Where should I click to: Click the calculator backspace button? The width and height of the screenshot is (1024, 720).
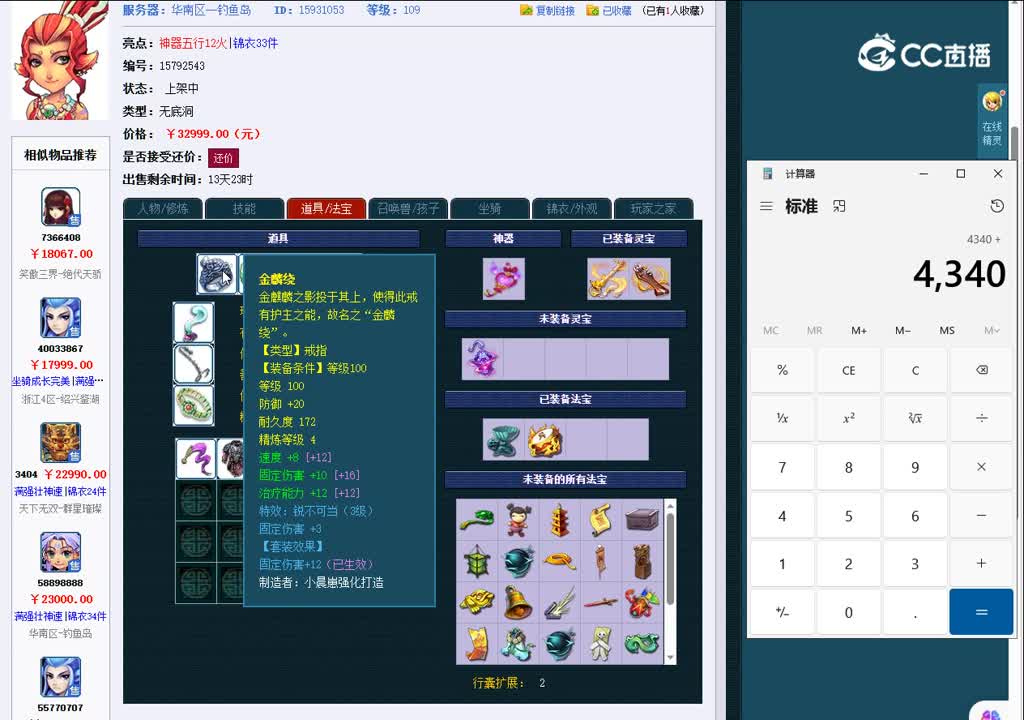coord(982,370)
